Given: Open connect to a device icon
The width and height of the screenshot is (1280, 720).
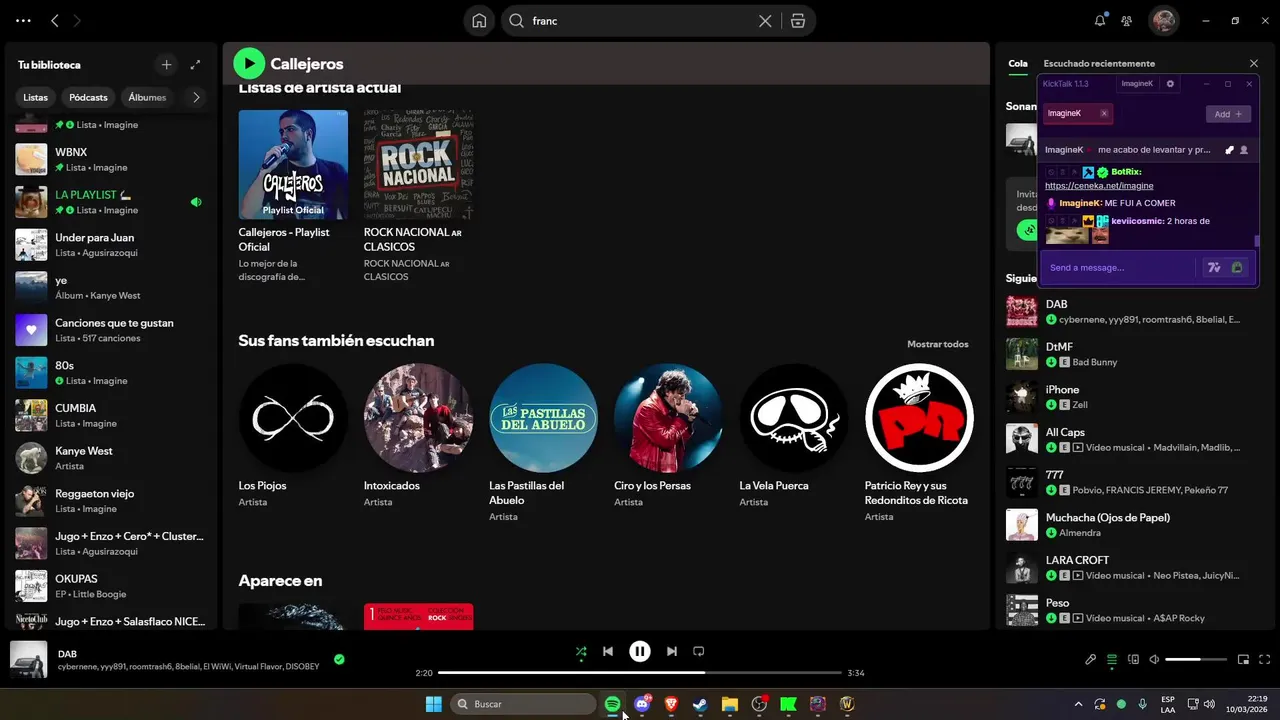Looking at the screenshot, I should point(1134,660).
